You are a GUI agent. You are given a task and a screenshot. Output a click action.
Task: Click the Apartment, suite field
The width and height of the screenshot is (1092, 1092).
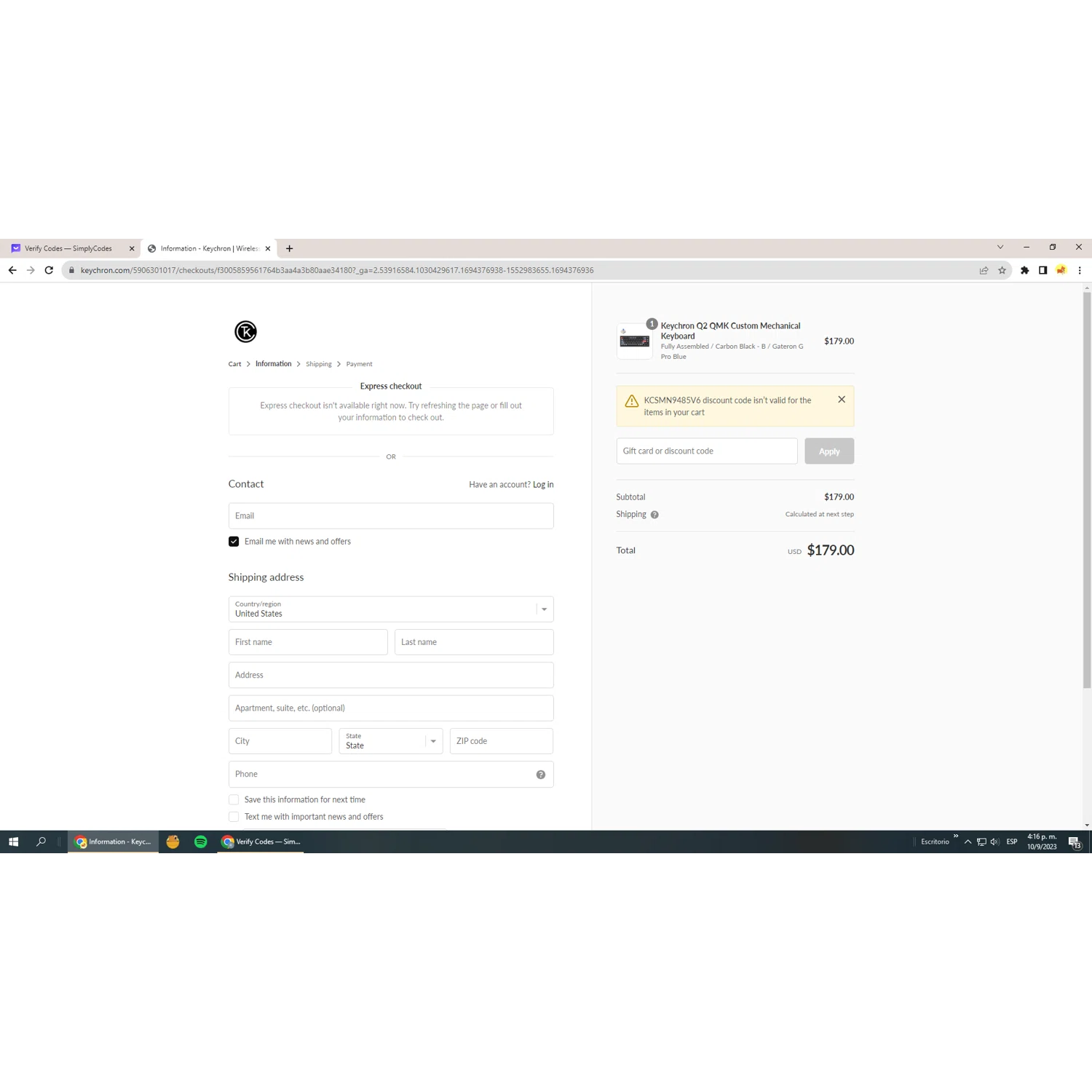(x=391, y=708)
